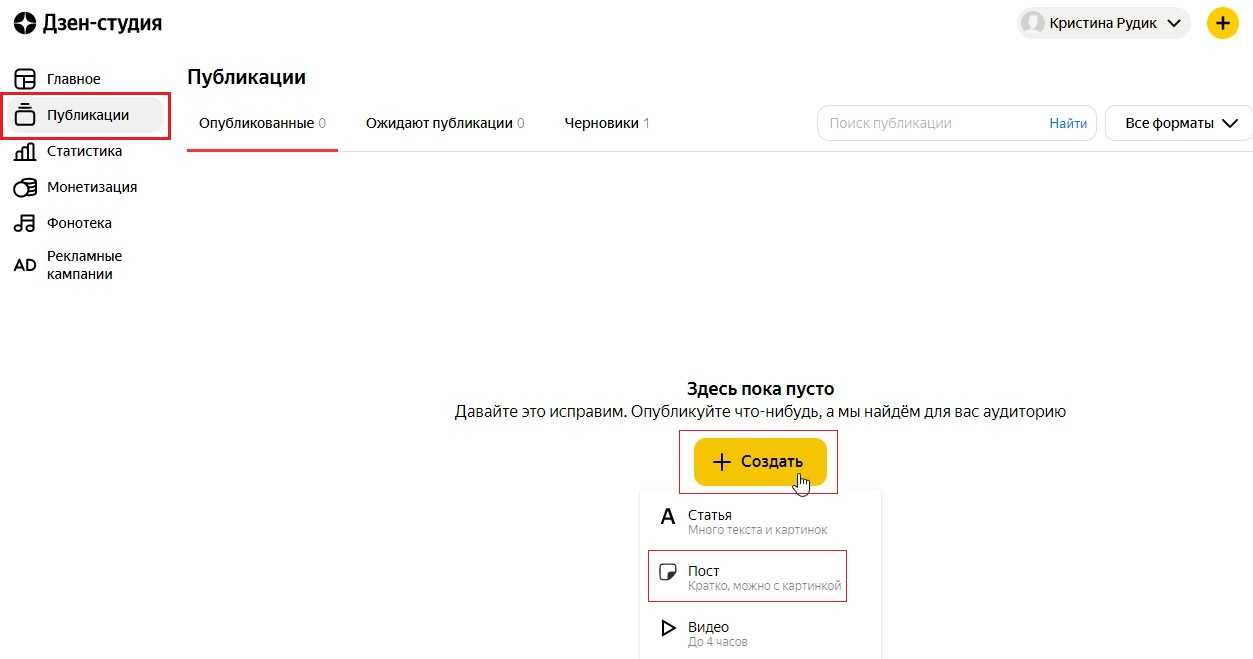Open Фонотека via music note icon
The image size is (1253, 659).
click(25, 224)
